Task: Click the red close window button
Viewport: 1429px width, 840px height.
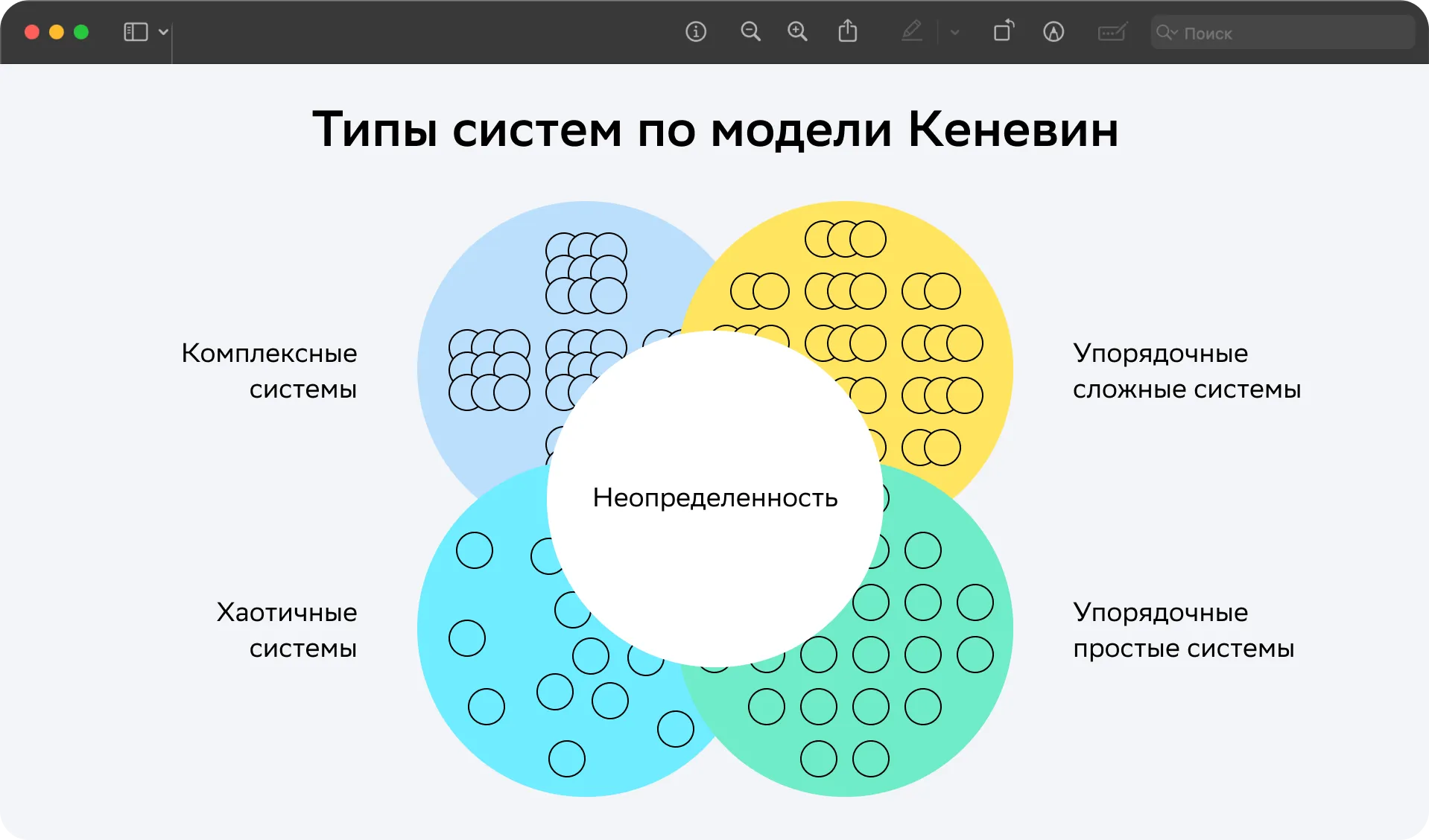Action: (x=32, y=32)
